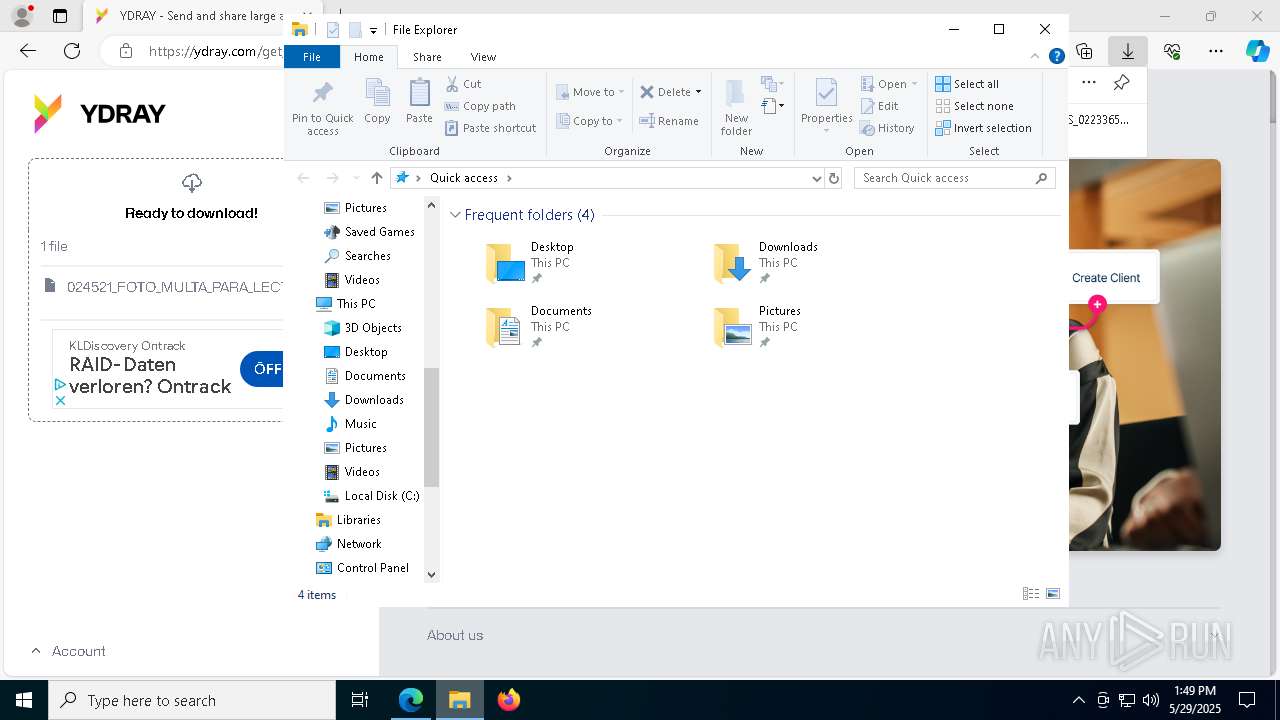Open the File menu tab
The image size is (1280, 720).
[x=312, y=57]
